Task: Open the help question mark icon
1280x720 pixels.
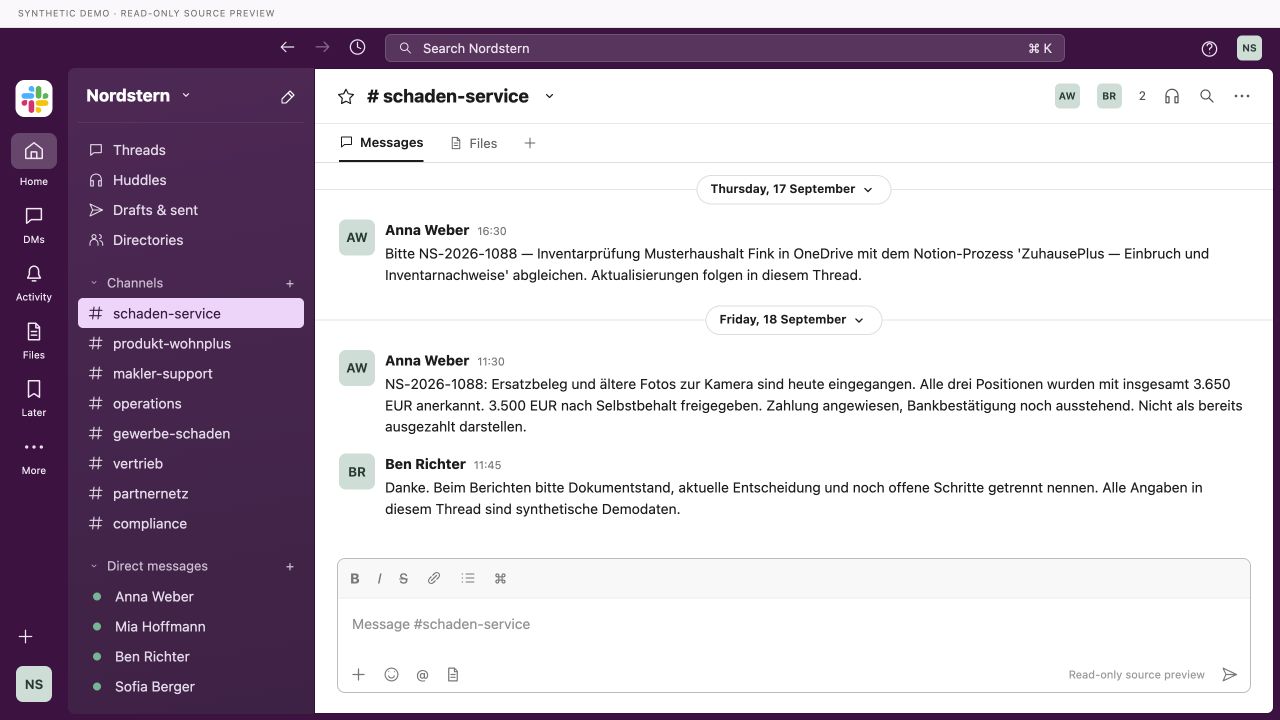Action: tap(1209, 48)
